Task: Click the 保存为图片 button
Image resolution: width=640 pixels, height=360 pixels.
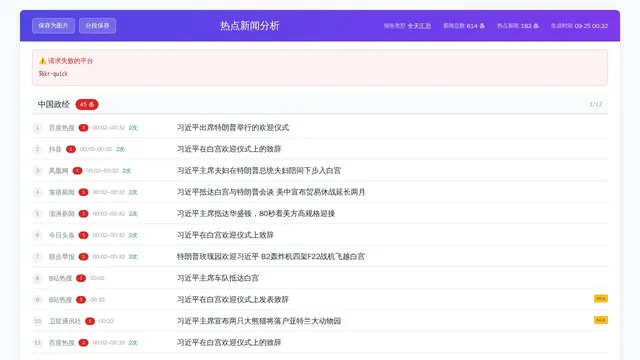Action: click(53, 26)
